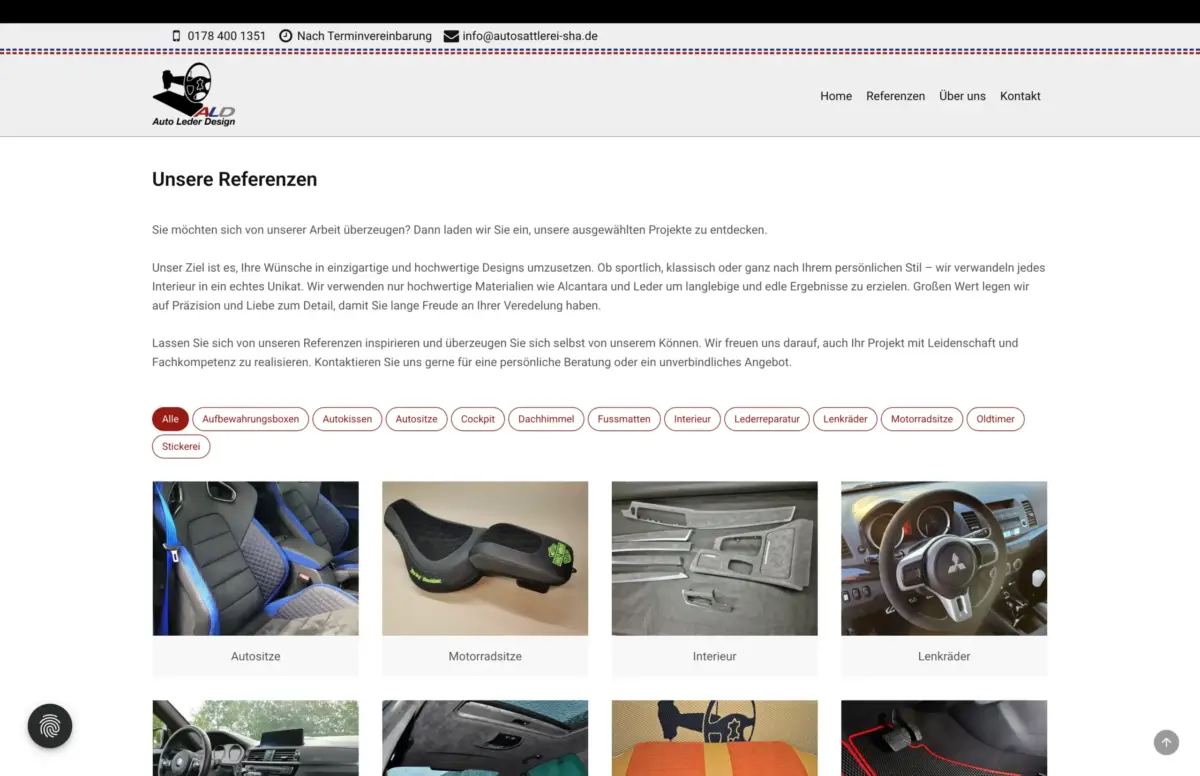Select the Alle filter pill
1200x776 pixels.
[x=170, y=419]
